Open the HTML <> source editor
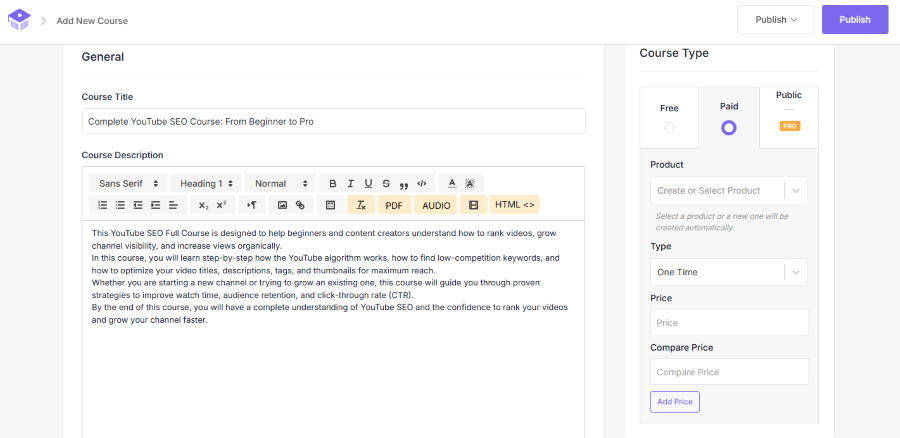Image resolution: width=900 pixels, height=438 pixels. coord(515,204)
